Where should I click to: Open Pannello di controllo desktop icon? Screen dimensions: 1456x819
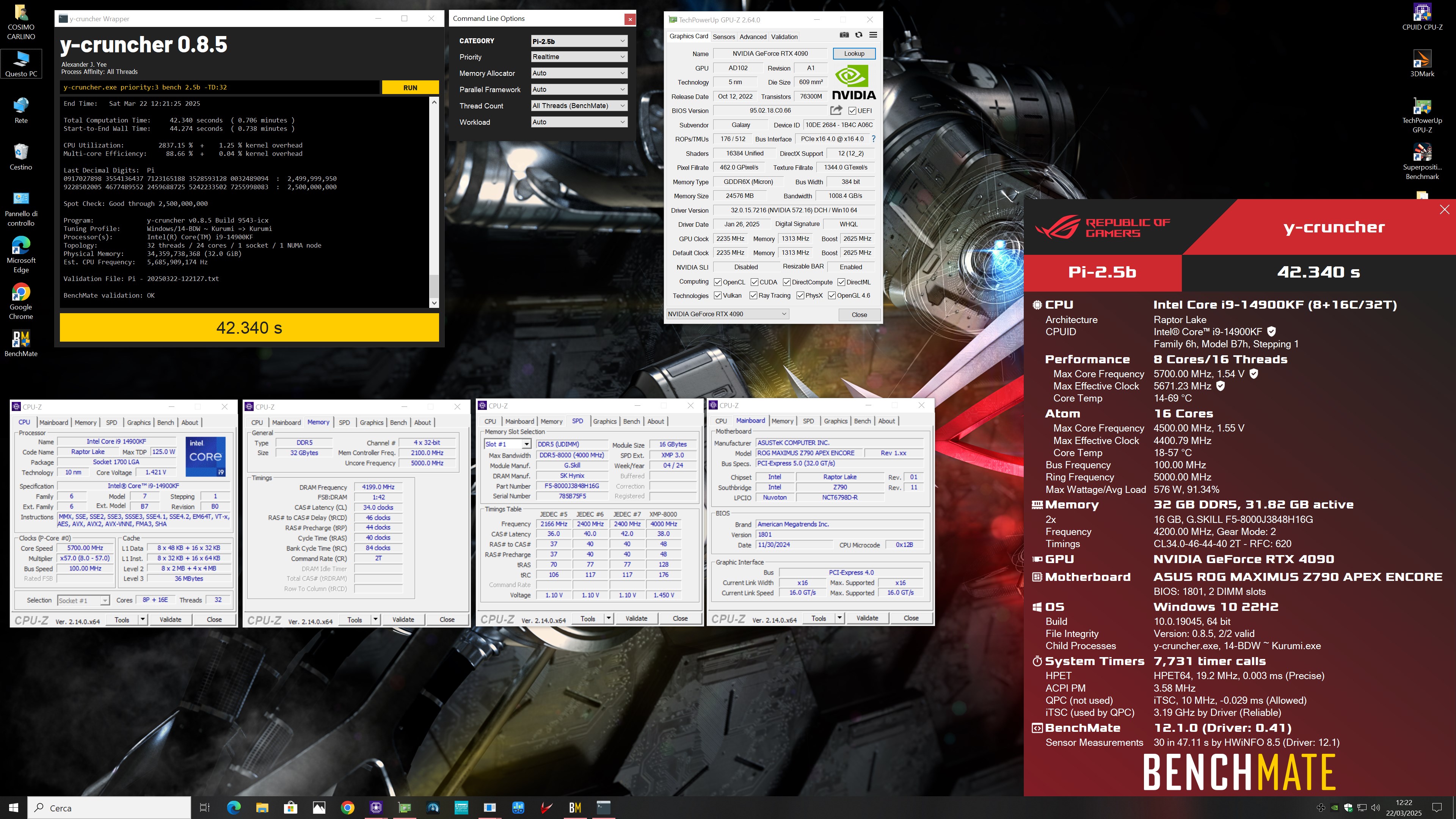coord(21,209)
